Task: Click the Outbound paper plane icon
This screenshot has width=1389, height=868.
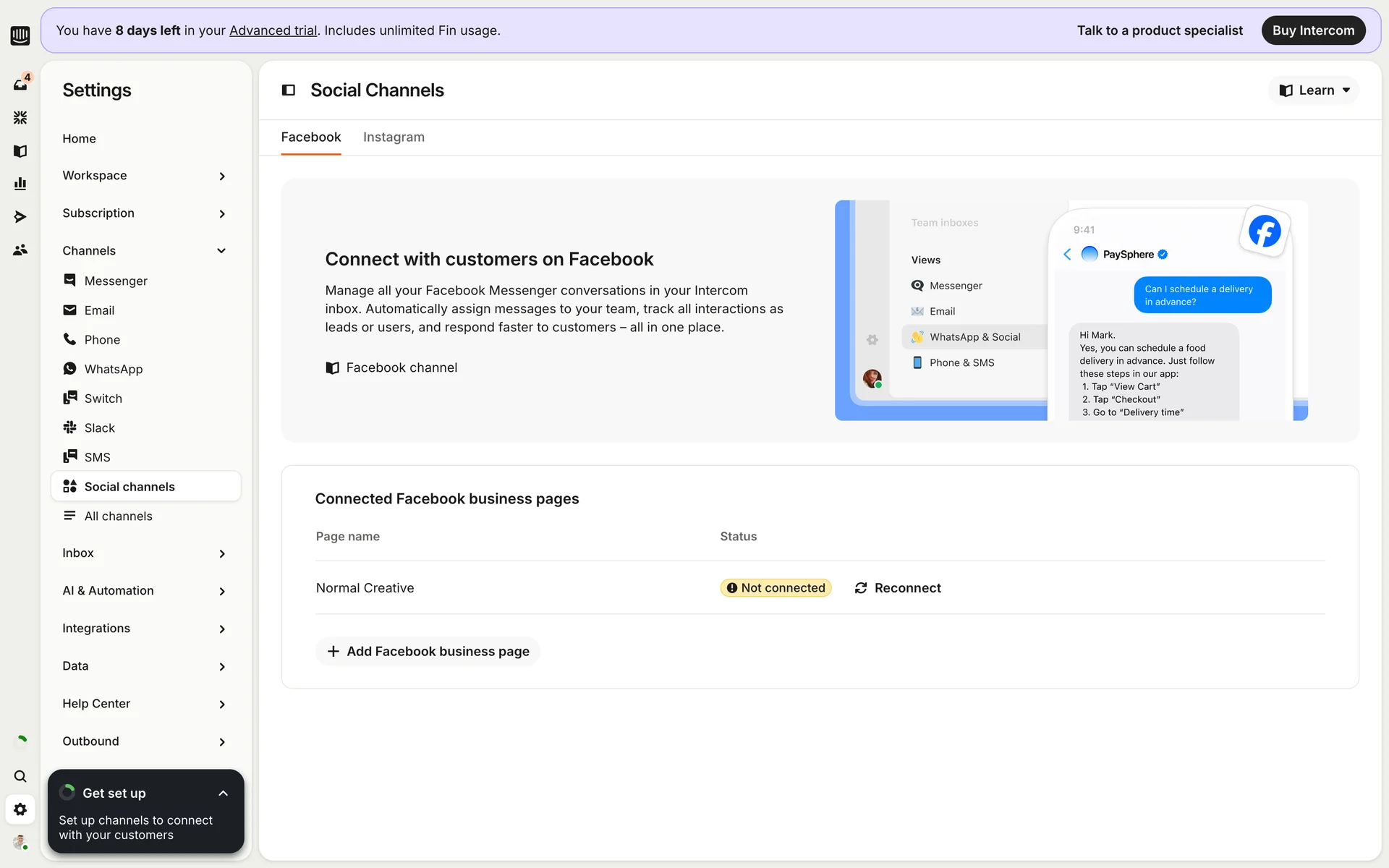Action: pyautogui.click(x=20, y=217)
